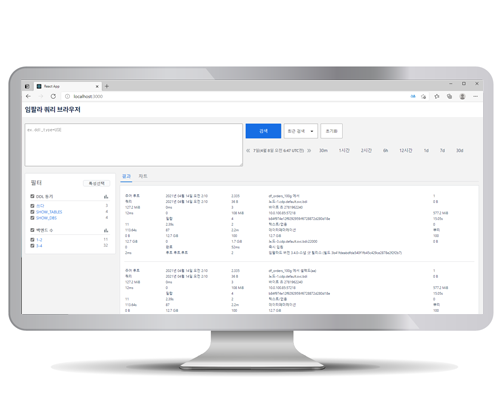Viewport: 500px width, 400px height.
Task: Advance the time range with double-right arrows
Action: (x=309, y=151)
